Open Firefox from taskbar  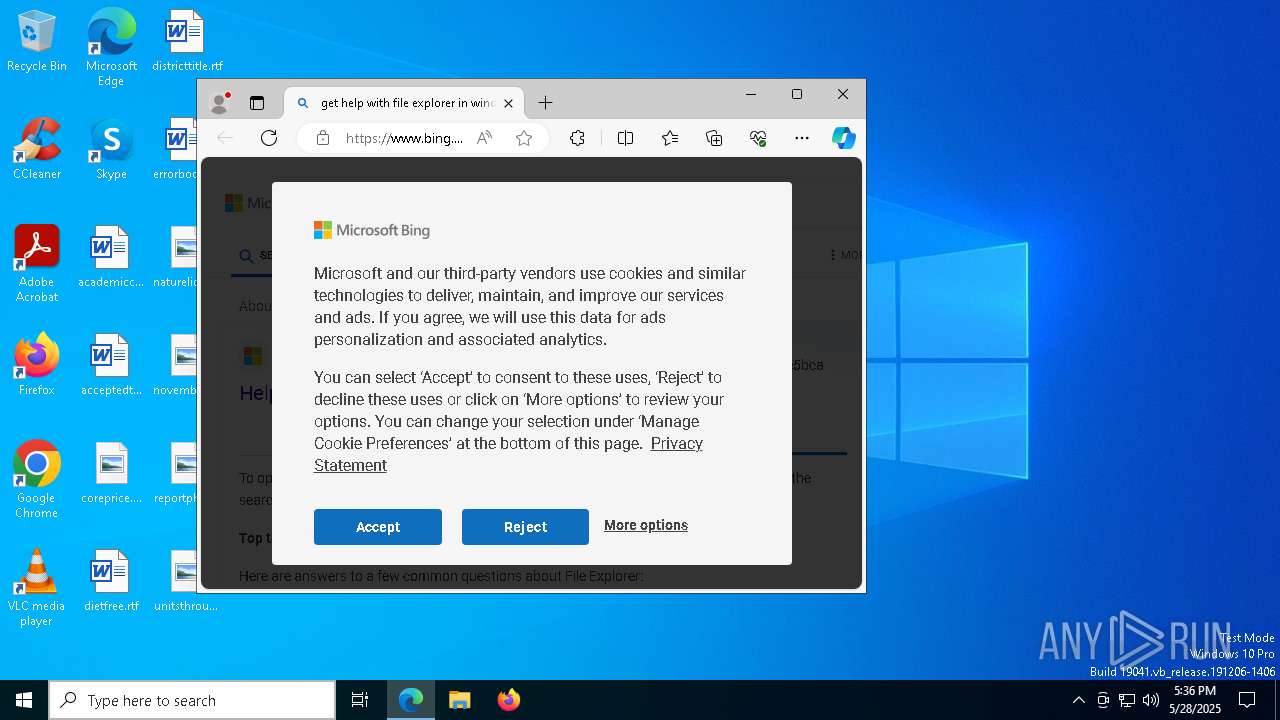[x=509, y=700]
